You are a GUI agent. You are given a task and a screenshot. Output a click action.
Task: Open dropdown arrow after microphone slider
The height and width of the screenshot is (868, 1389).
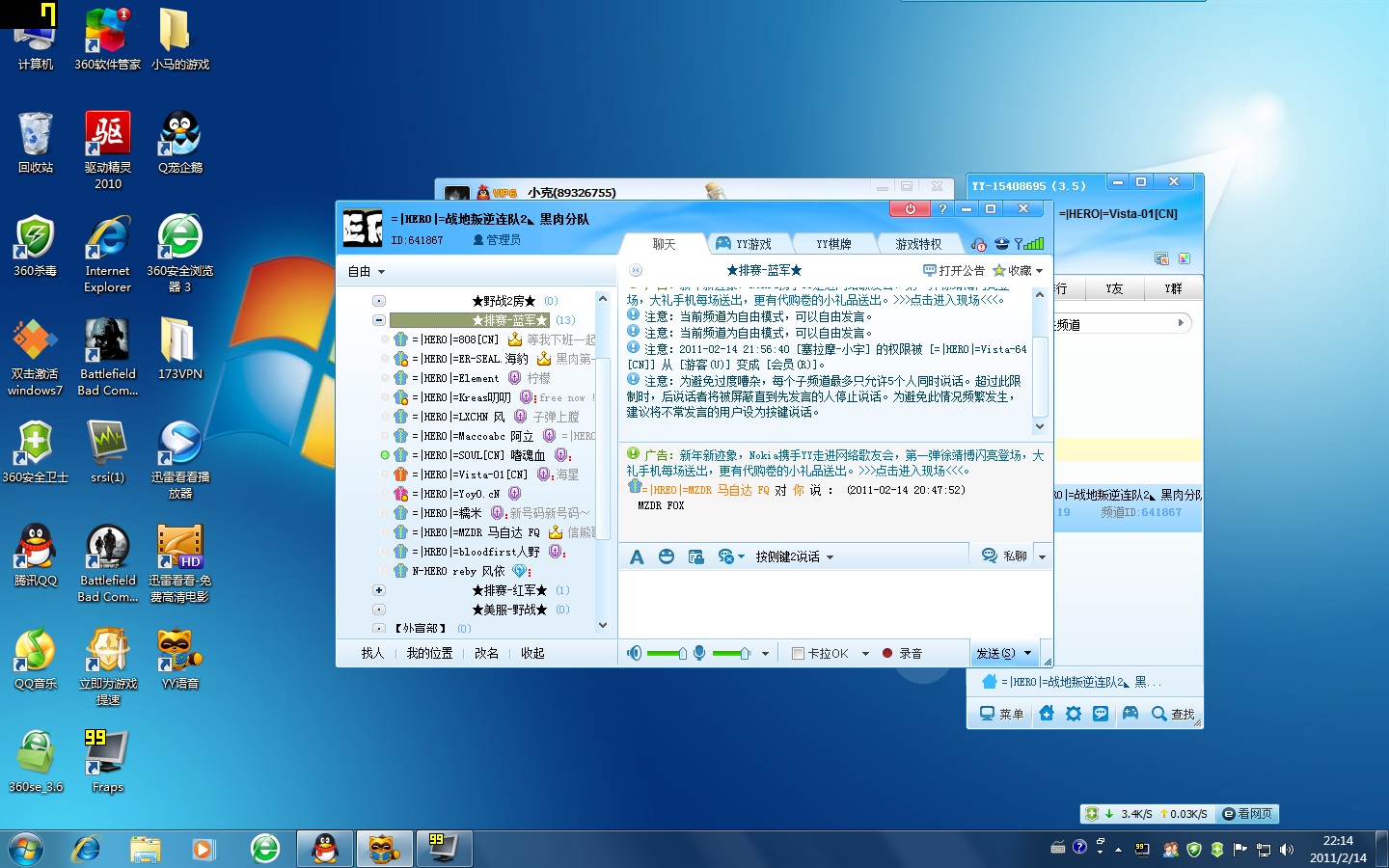point(765,653)
